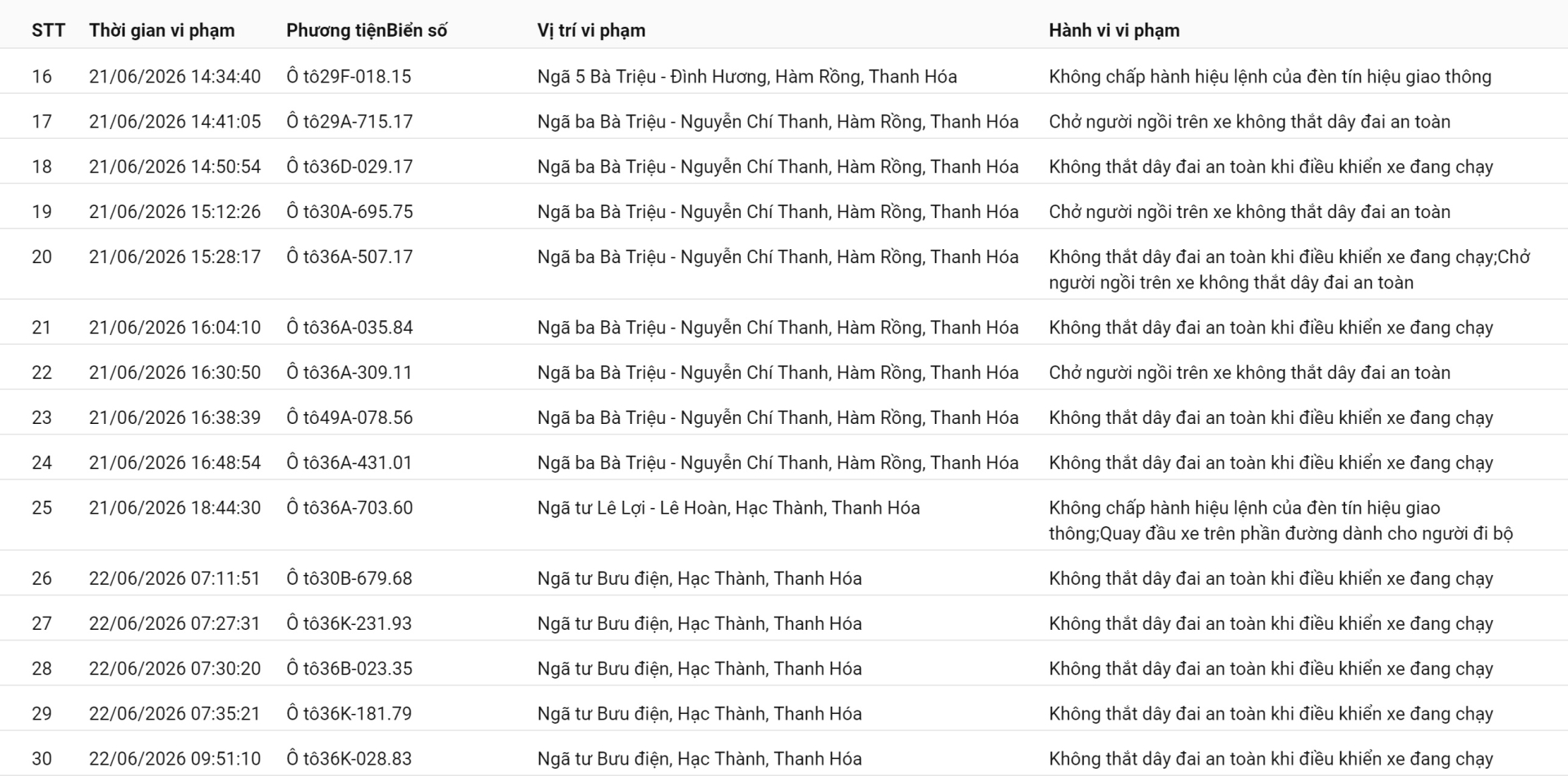Click timestamp 21/06/2026 16:48:54
This screenshot has height=776, width=1568.
pyautogui.click(x=175, y=462)
